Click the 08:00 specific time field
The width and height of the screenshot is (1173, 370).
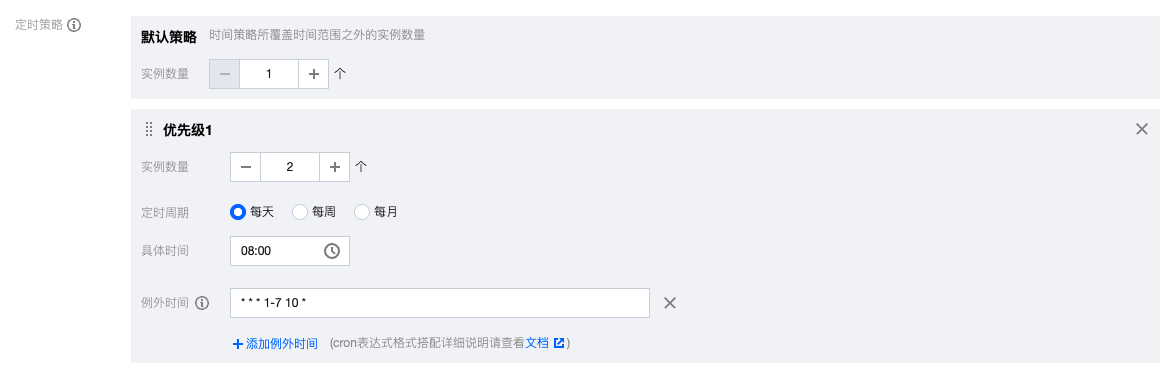tap(290, 251)
